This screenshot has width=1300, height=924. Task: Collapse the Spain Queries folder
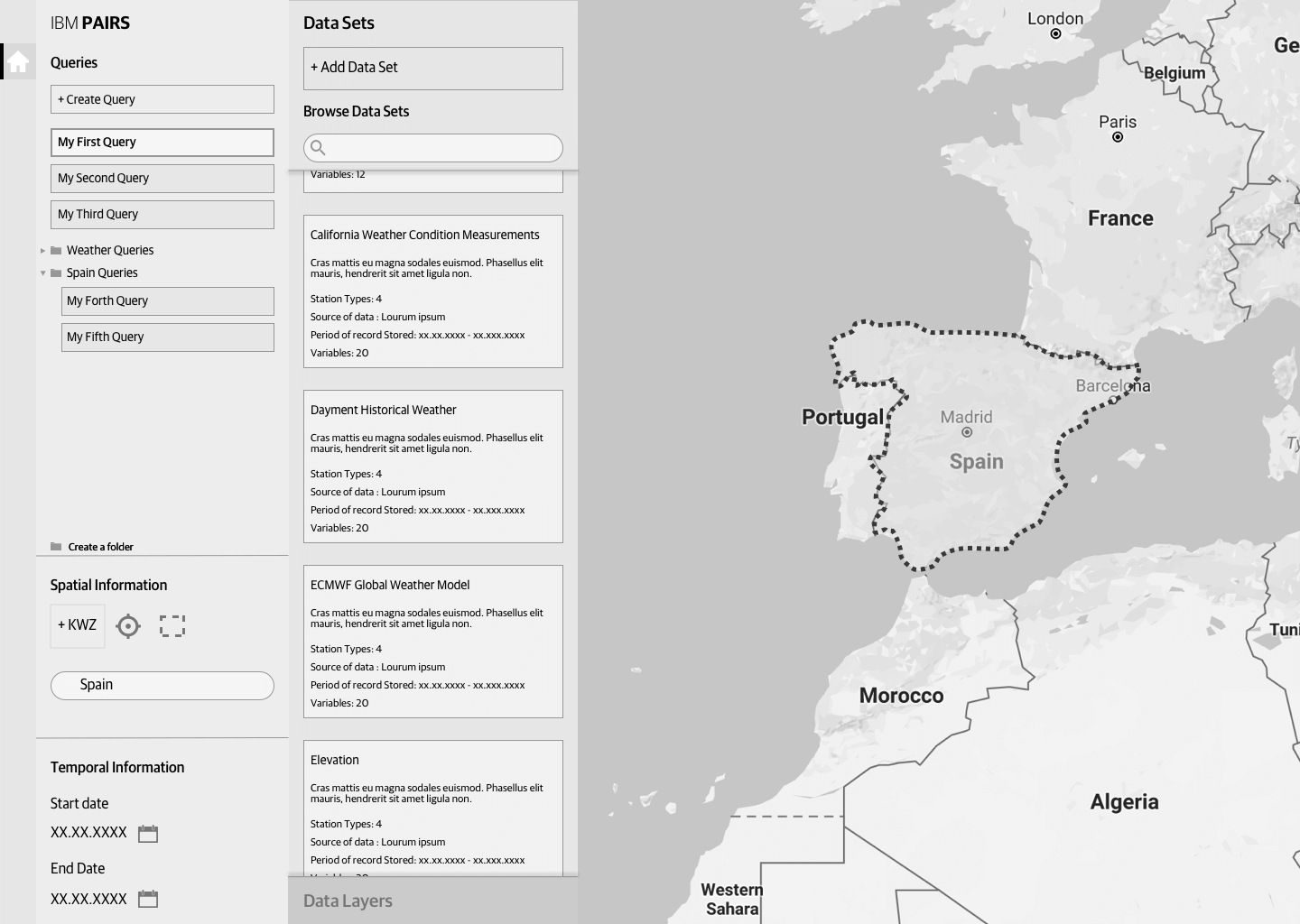click(x=42, y=273)
